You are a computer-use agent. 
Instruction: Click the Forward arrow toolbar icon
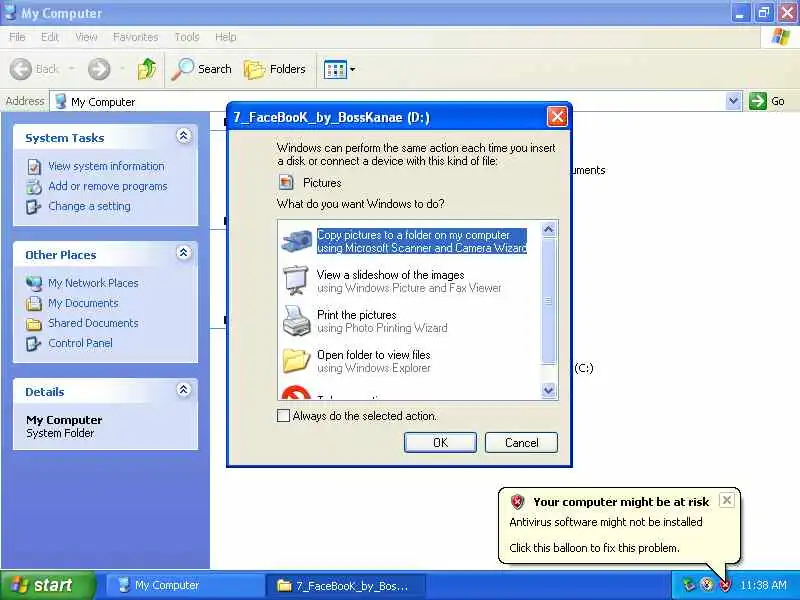[98, 69]
